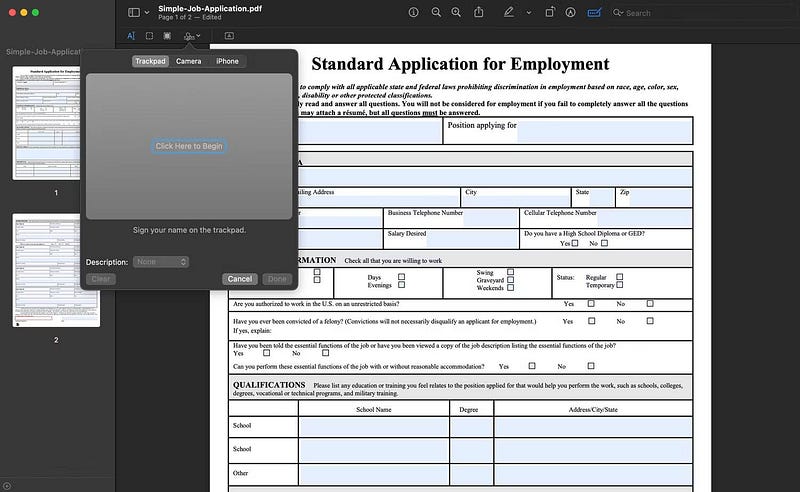This screenshot has height=492, width=800.
Task: Zoom out using the magnifier minus icon
Action: [x=436, y=12]
